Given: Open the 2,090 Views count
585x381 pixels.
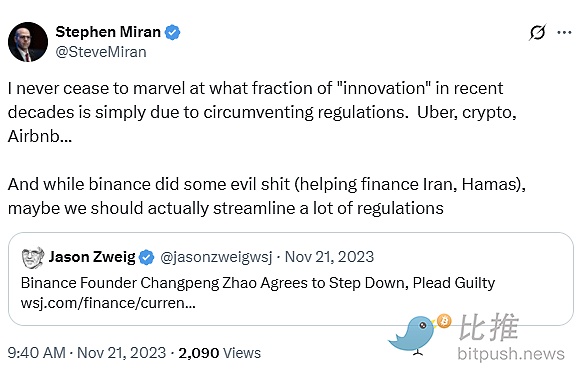Looking at the screenshot, I should point(219,353).
